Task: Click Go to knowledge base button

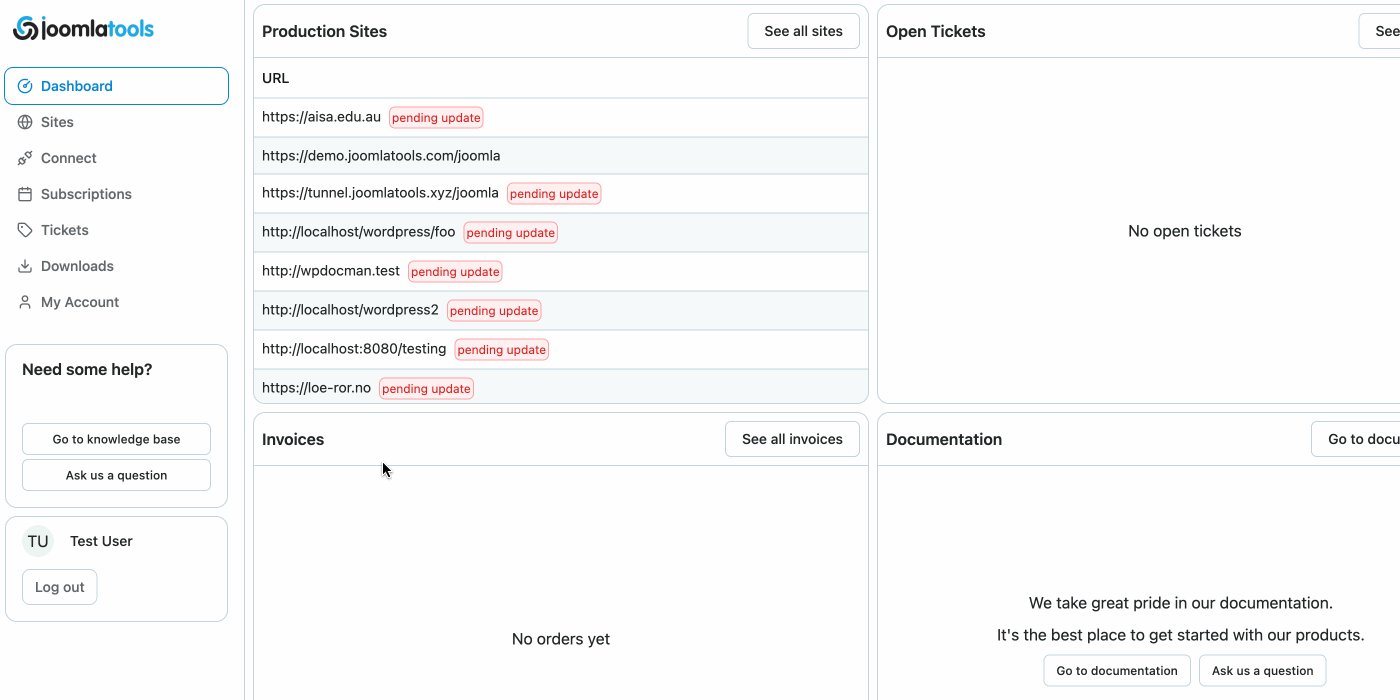Action: [x=116, y=439]
